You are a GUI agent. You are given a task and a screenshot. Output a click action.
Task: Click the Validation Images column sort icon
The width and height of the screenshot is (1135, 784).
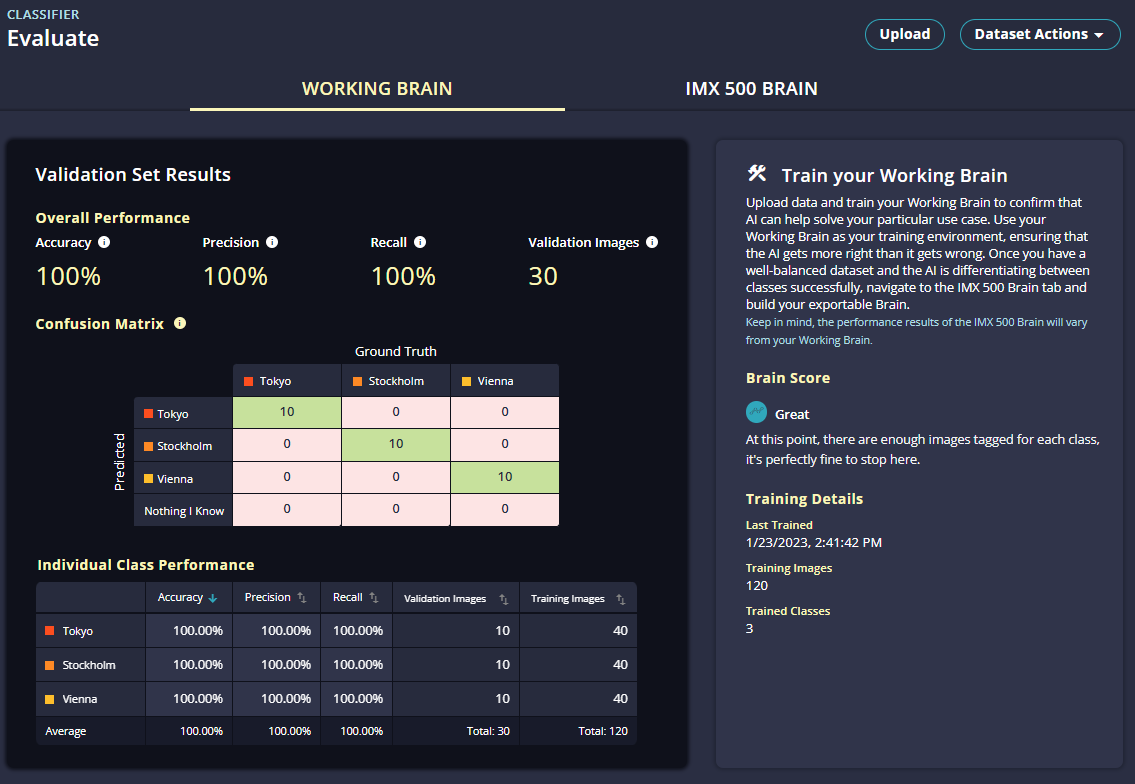point(503,597)
